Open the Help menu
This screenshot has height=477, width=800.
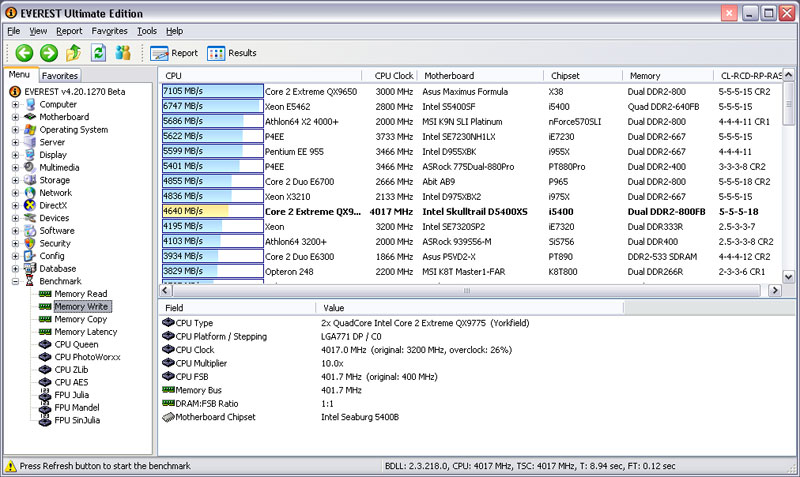pyautogui.click(x=174, y=31)
